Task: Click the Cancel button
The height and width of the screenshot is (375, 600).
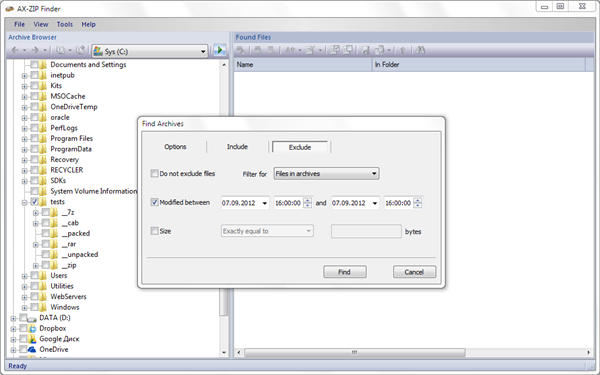Action: point(414,272)
